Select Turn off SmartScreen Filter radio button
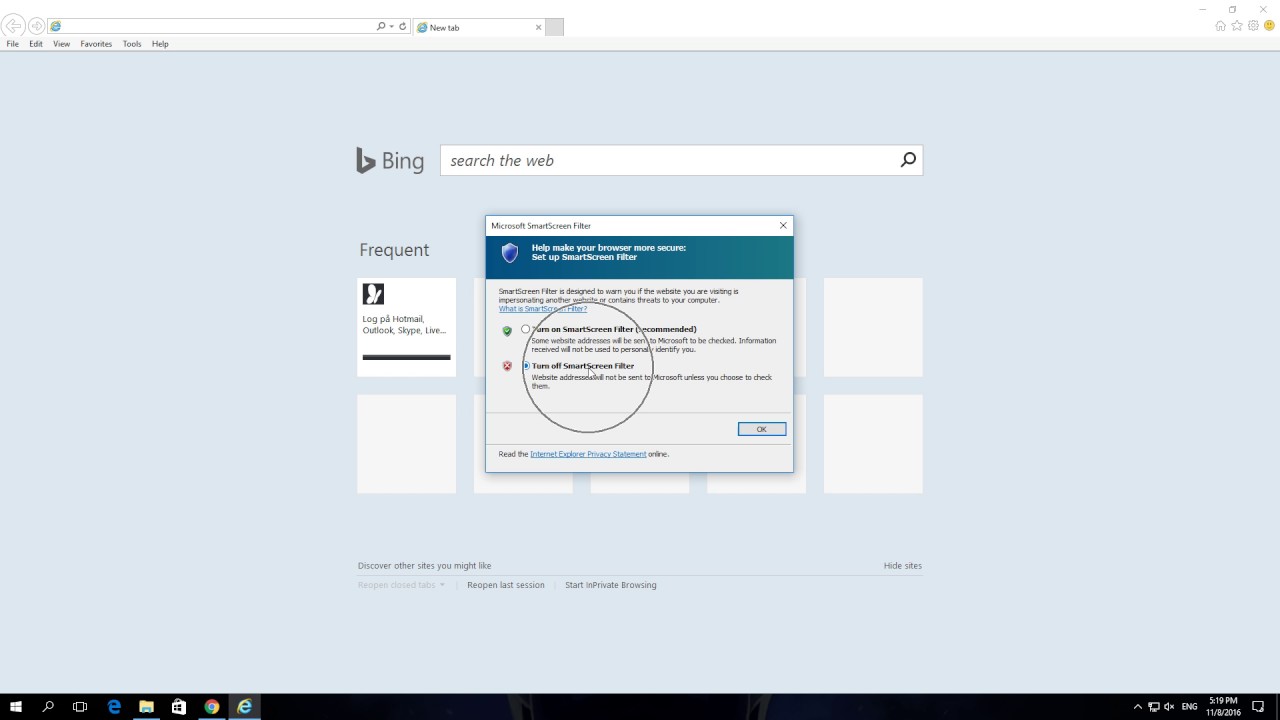Screen dimensions: 1280x720 click(x=525, y=366)
